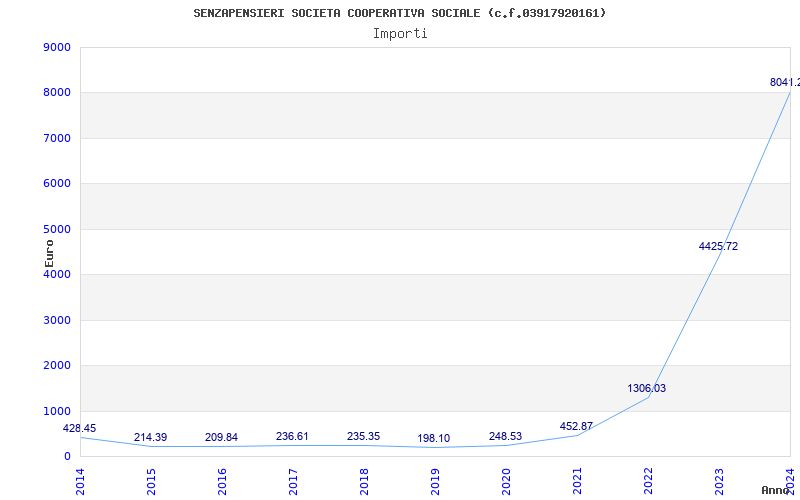Click the 235.35 data label
Screen dimensions: 800x500
click(363, 436)
